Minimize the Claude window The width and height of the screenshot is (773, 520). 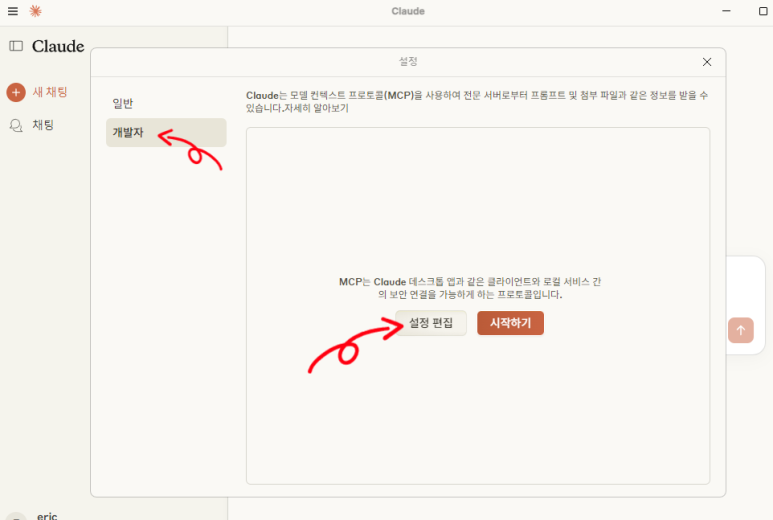726,11
